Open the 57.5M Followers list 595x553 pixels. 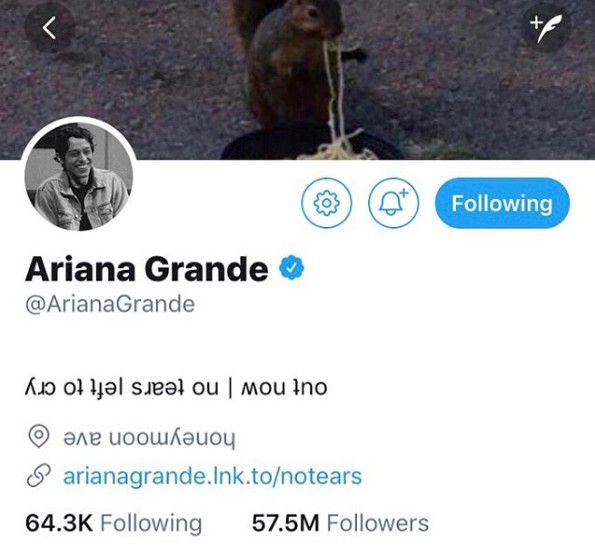pyautogui.click(x=340, y=523)
